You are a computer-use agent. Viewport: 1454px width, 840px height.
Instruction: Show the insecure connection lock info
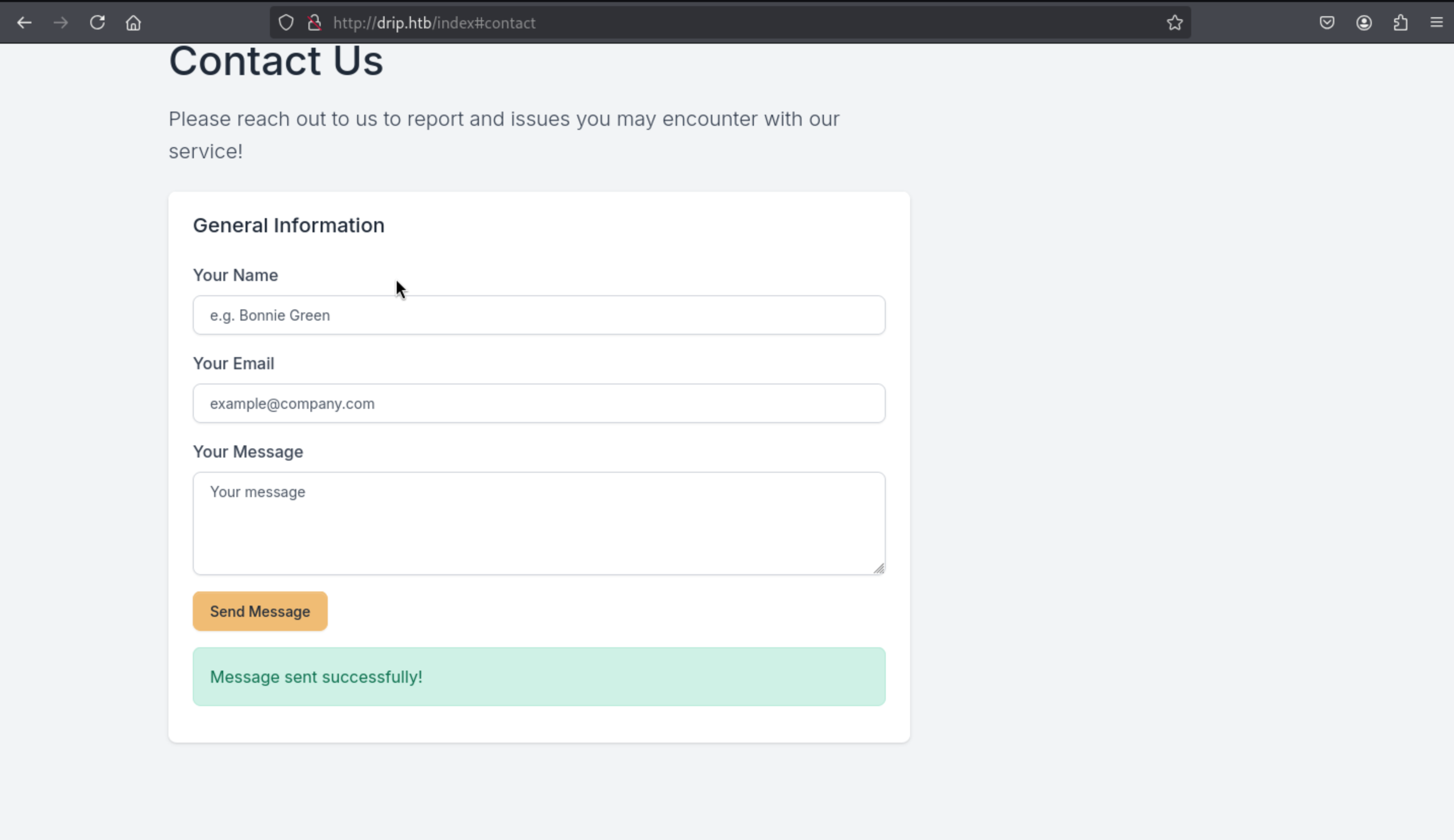pyautogui.click(x=315, y=23)
